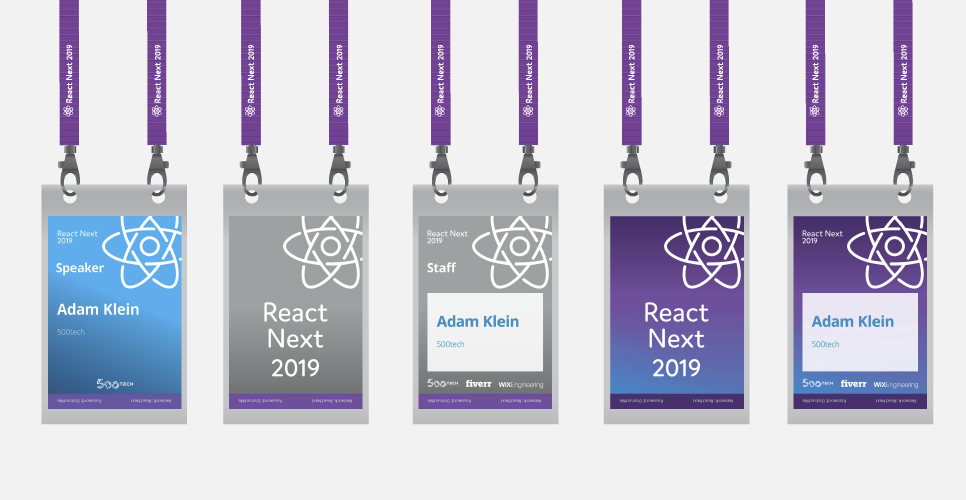Click the React atom logo on the blue Speaker badge
Viewport: 966px width, 500px height.
click(142, 252)
